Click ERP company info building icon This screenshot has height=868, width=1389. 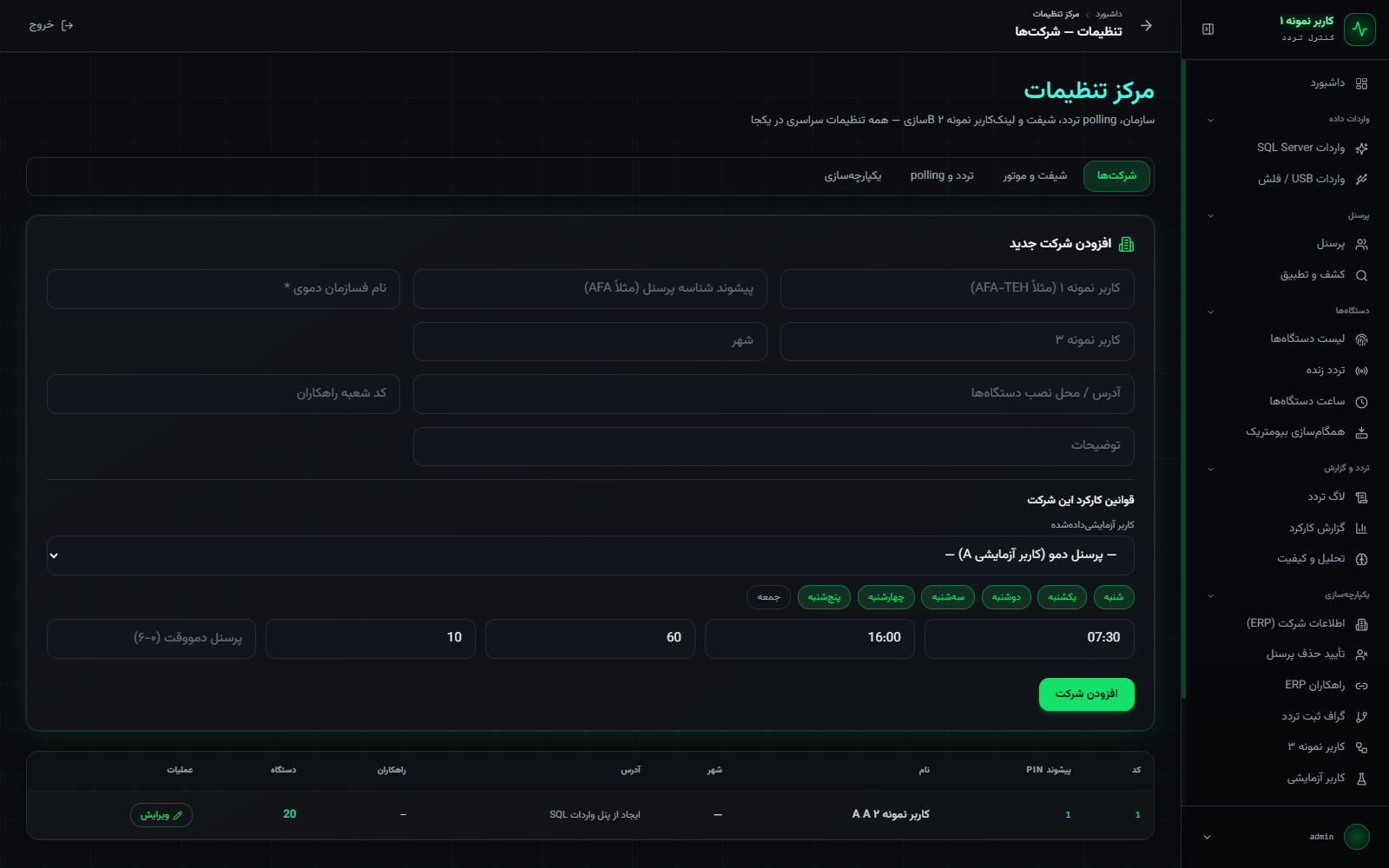click(x=1361, y=624)
